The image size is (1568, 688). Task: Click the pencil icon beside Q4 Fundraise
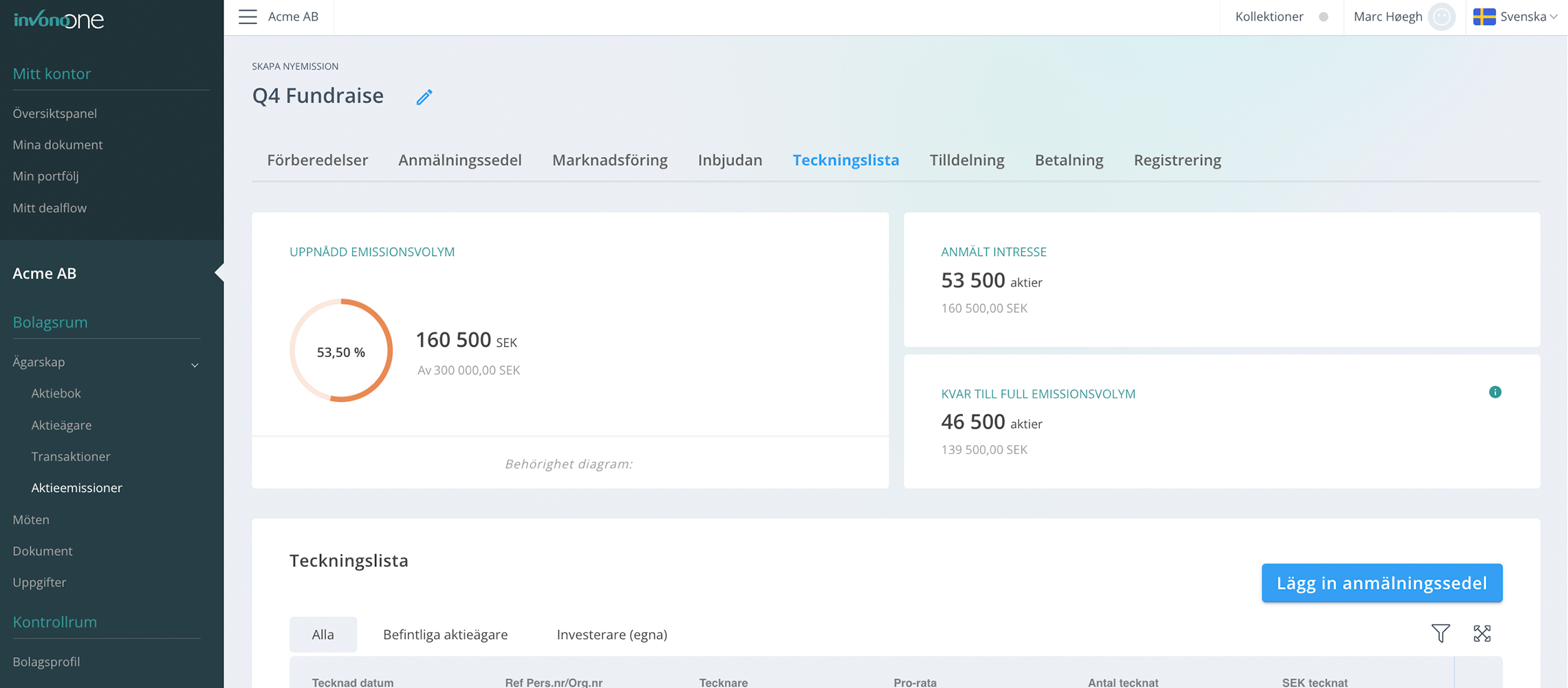(424, 97)
